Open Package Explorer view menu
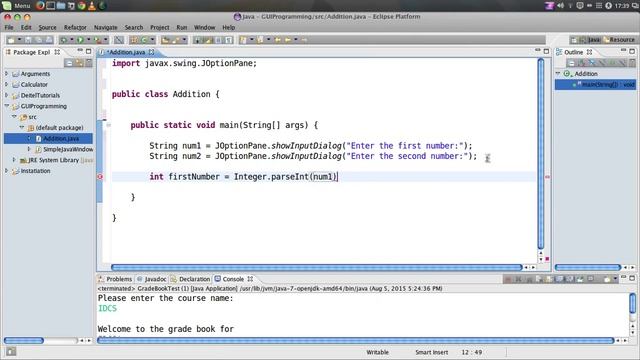640x360 pixels. (89, 63)
